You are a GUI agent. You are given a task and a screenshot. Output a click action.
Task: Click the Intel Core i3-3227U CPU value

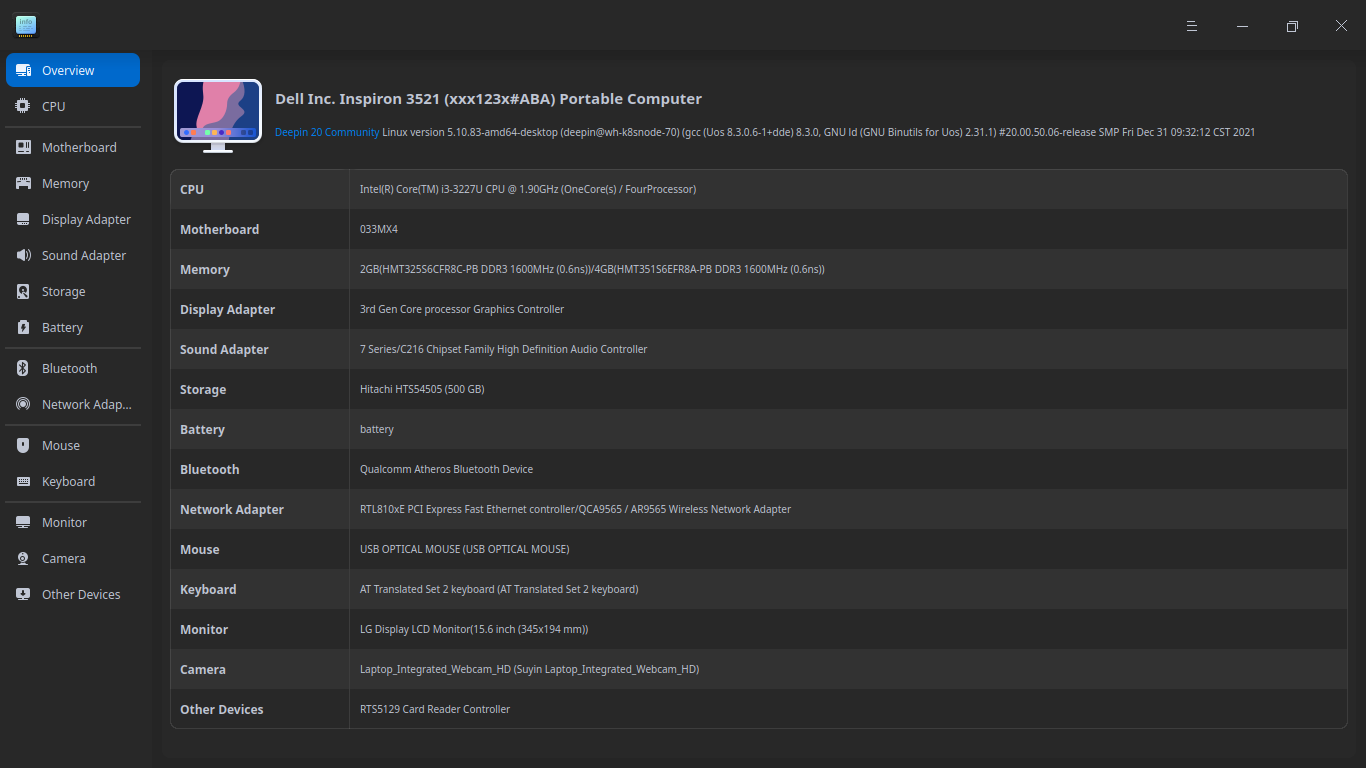[x=528, y=189]
